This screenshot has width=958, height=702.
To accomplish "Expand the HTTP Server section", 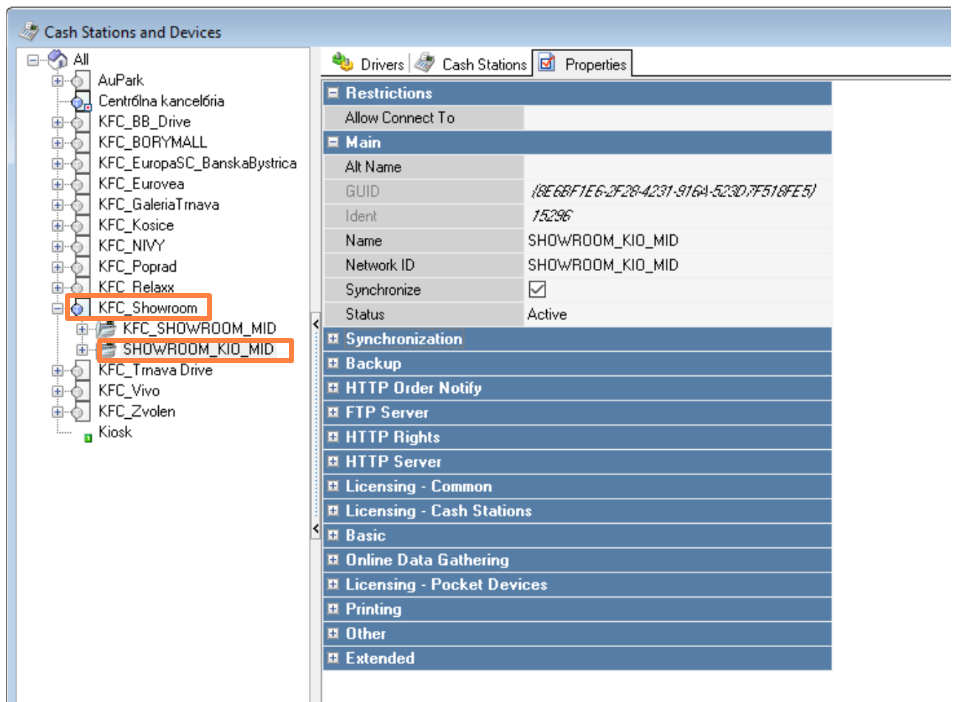I will click(x=333, y=461).
